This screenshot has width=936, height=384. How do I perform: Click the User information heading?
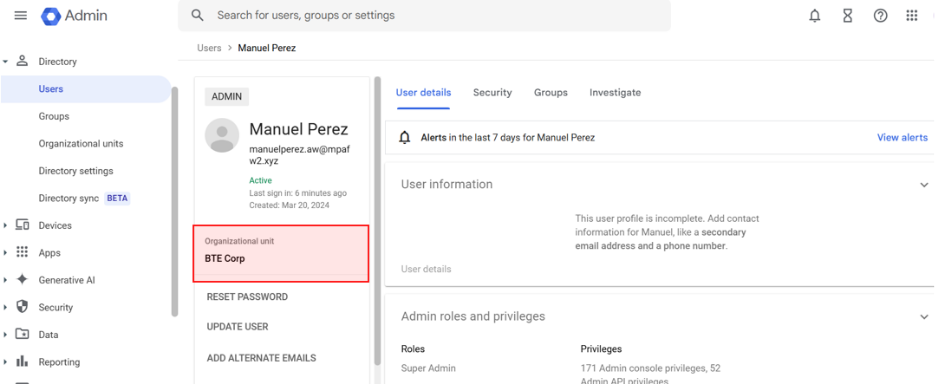[447, 184]
